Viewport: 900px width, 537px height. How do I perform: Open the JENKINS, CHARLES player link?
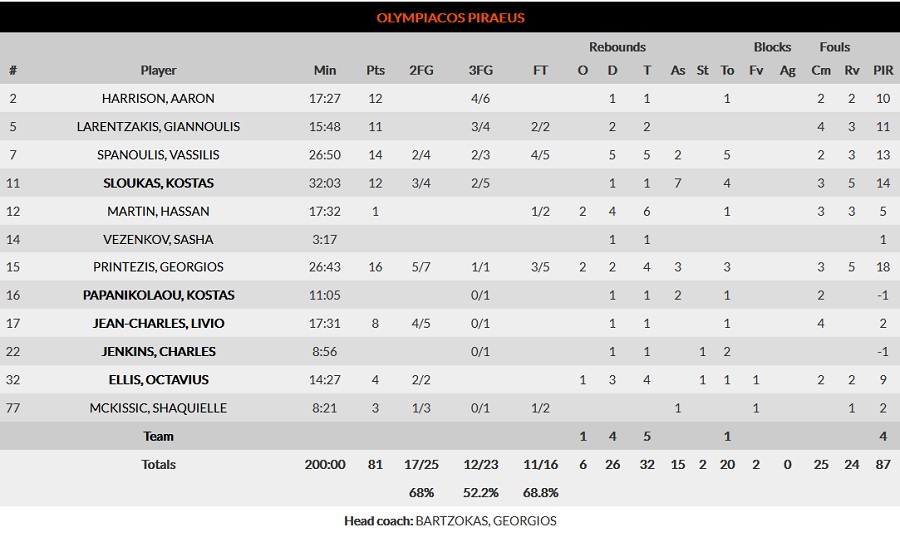pyautogui.click(x=158, y=351)
